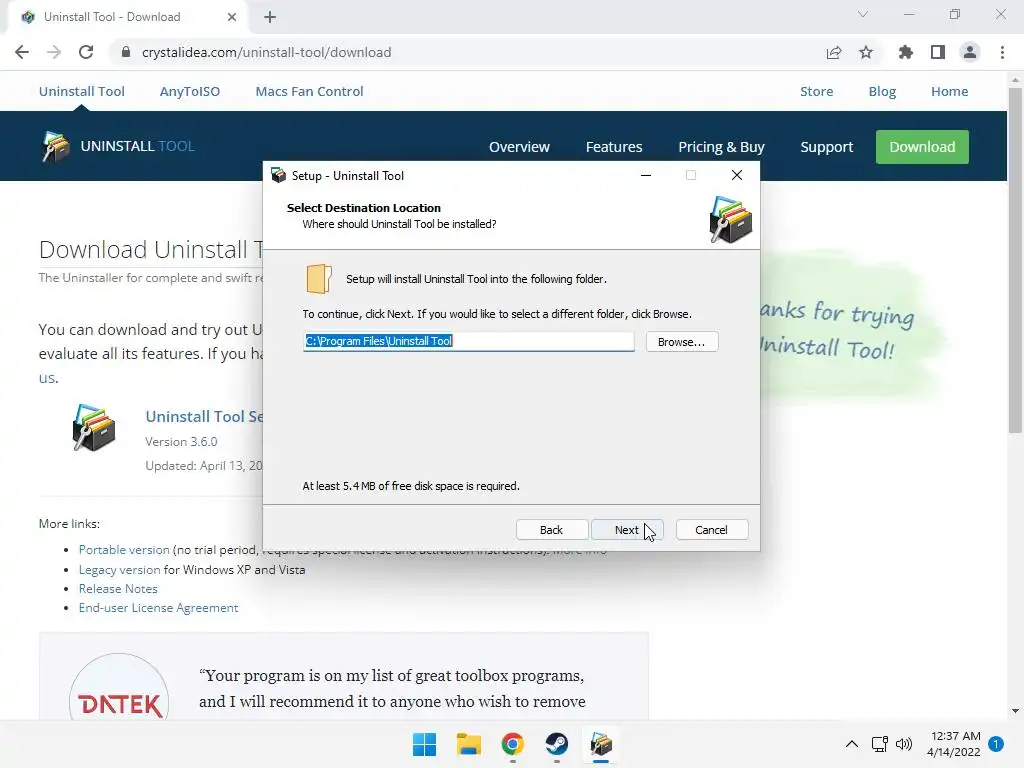The height and width of the screenshot is (768, 1024).
Task: Open the End-user License Agreement link
Action: point(159,607)
